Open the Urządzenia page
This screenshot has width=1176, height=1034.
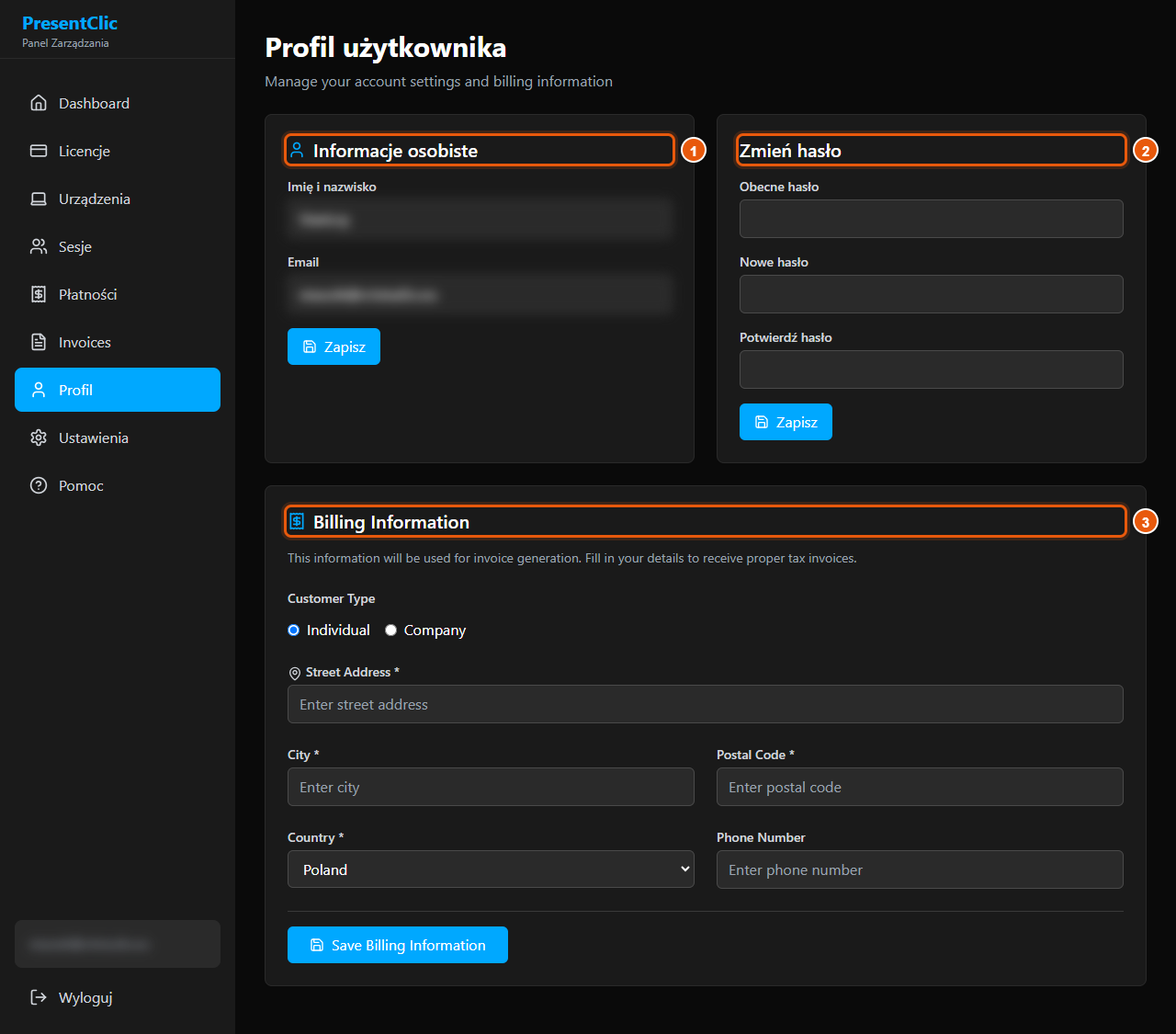tap(118, 199)
